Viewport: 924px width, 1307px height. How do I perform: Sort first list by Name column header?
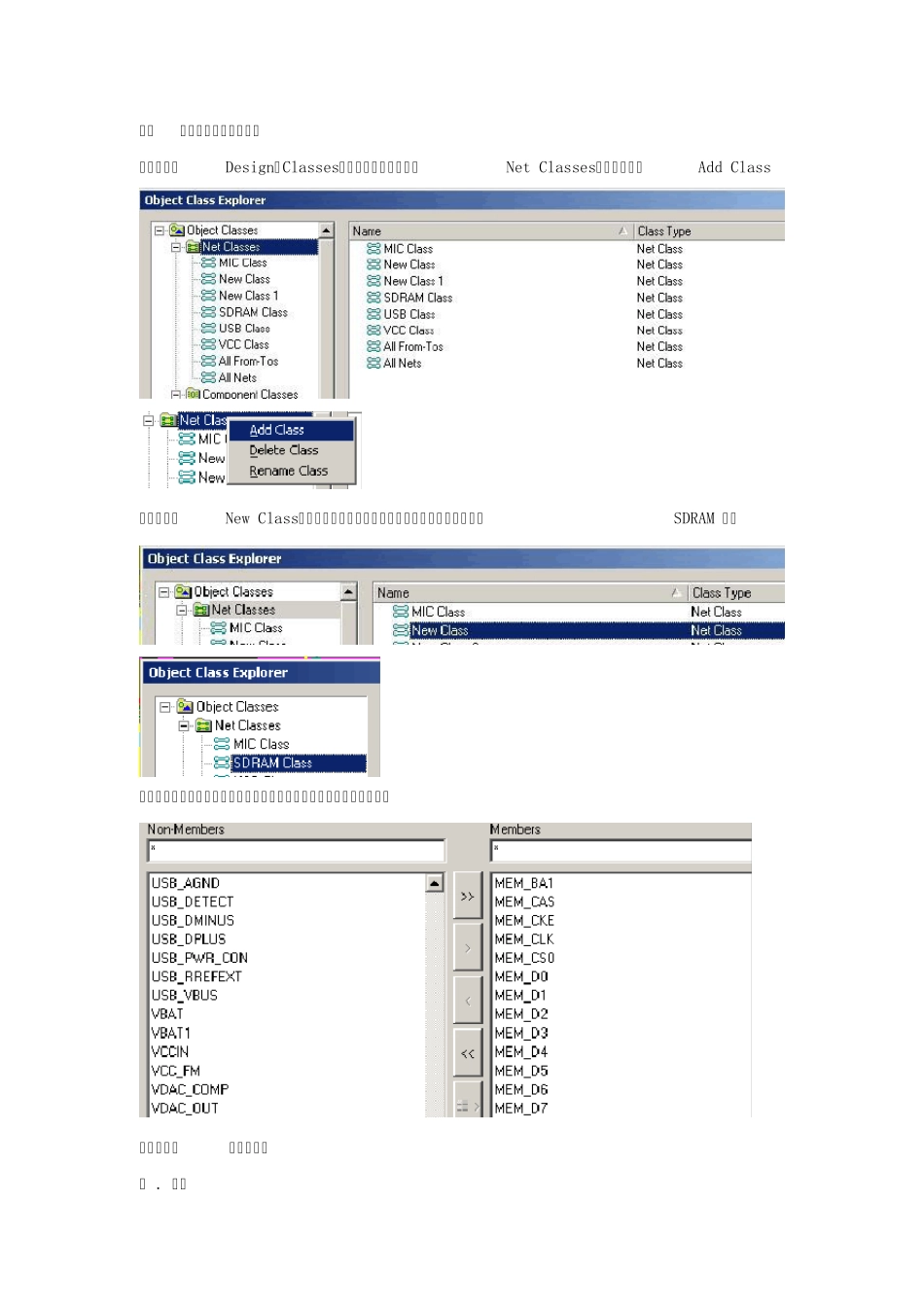[x=491, y=231]
